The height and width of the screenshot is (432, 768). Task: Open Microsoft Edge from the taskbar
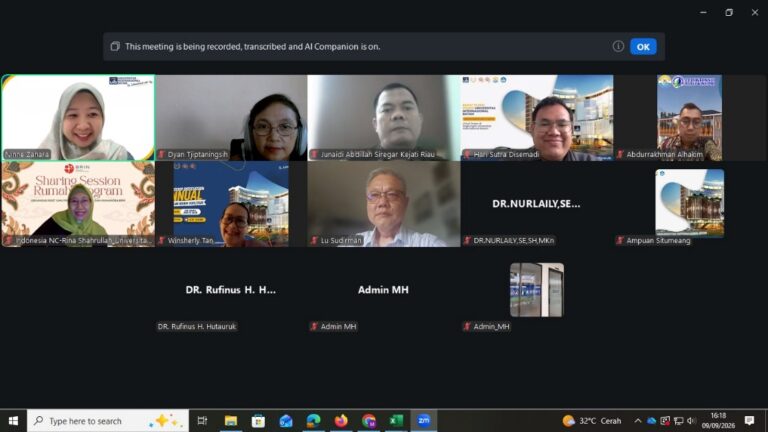point(313,421)
